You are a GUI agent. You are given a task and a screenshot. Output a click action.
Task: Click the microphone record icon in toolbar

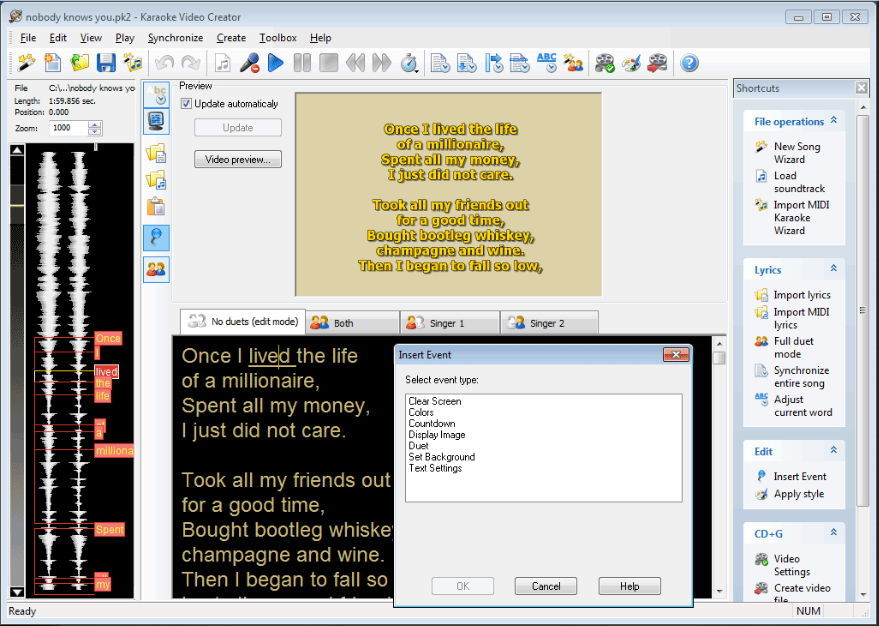coord(249,63)
